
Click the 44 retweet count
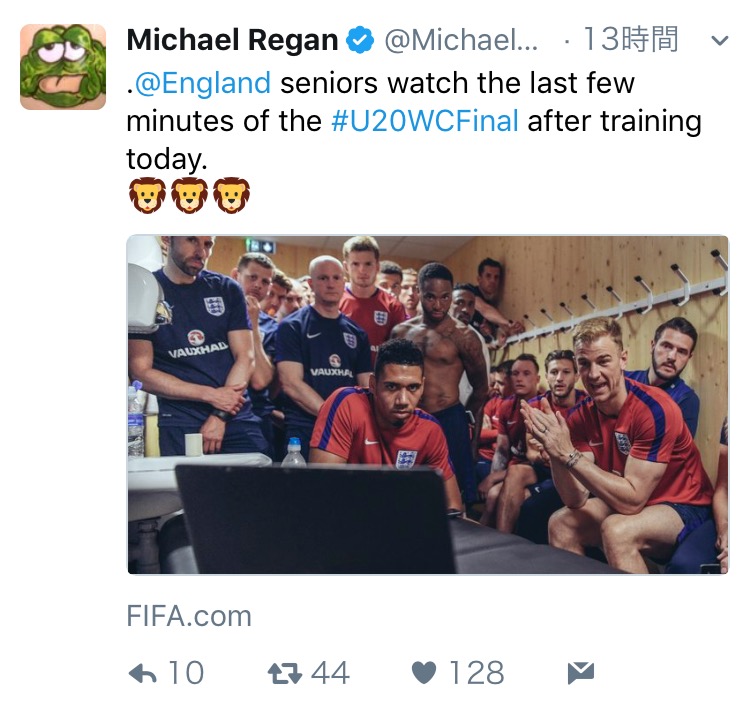(x=331, y=673)
